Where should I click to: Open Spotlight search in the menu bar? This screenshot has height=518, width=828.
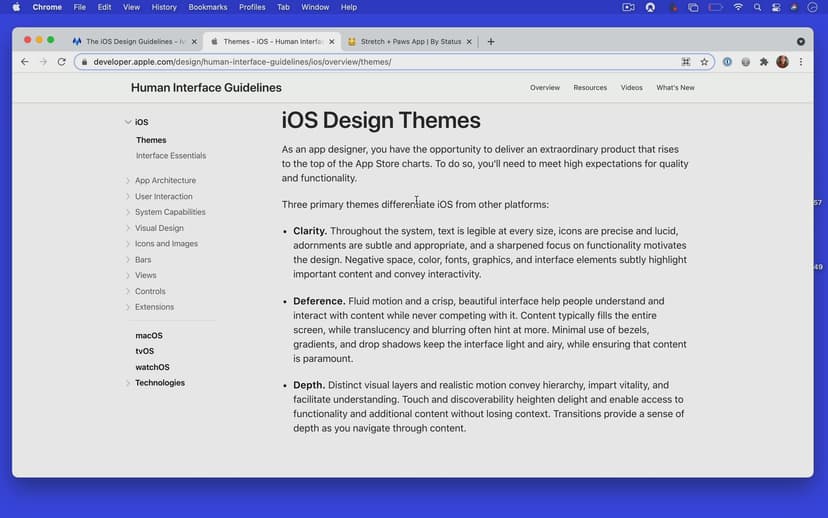[757, 7]
